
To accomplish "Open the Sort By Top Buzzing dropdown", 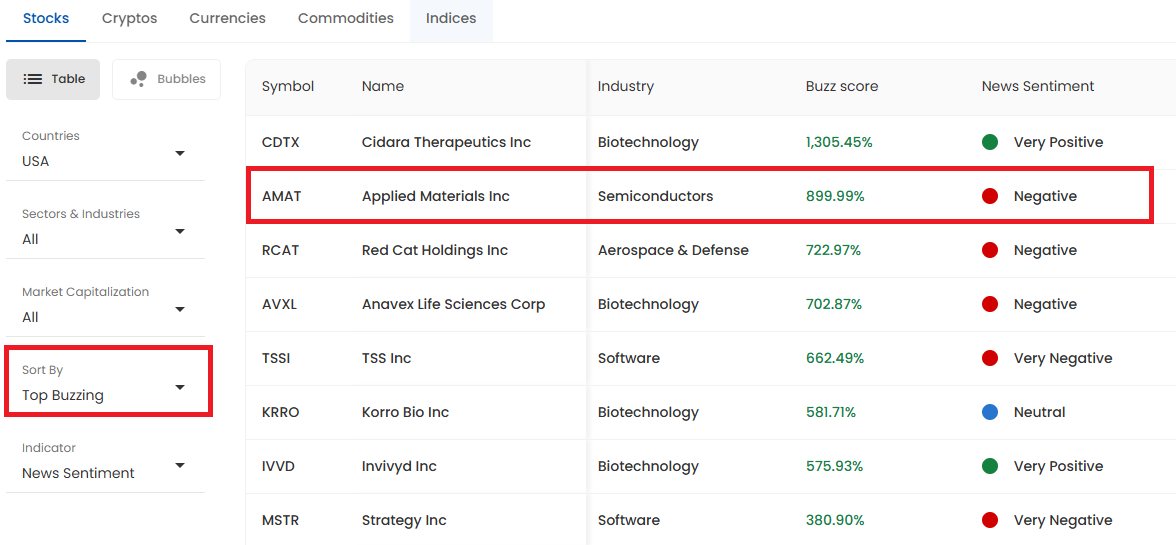I will point(105,383).
